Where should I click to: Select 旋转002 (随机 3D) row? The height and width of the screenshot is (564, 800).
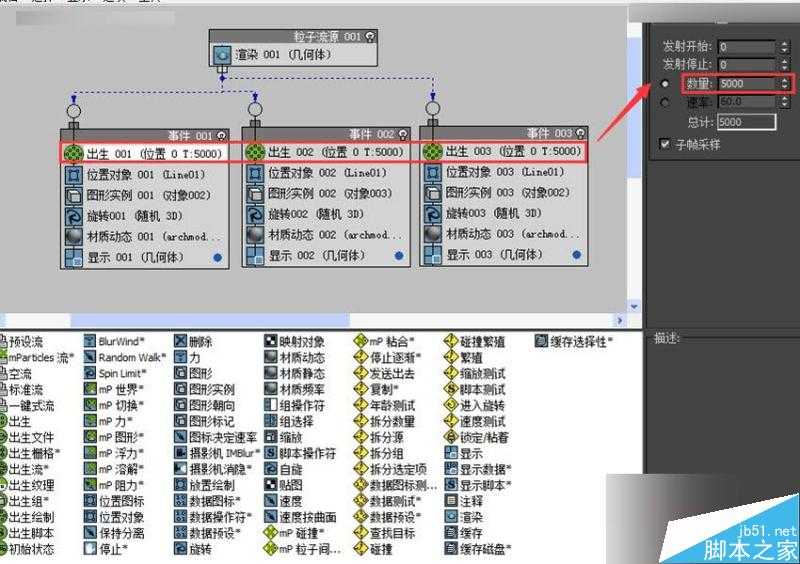point(327,214)
